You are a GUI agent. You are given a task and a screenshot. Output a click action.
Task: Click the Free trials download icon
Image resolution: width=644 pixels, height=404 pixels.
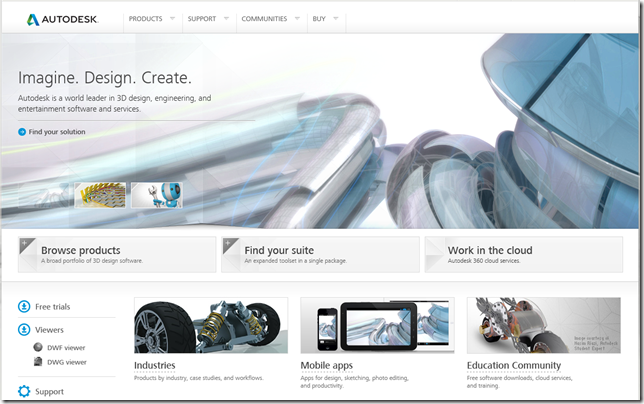25,306
